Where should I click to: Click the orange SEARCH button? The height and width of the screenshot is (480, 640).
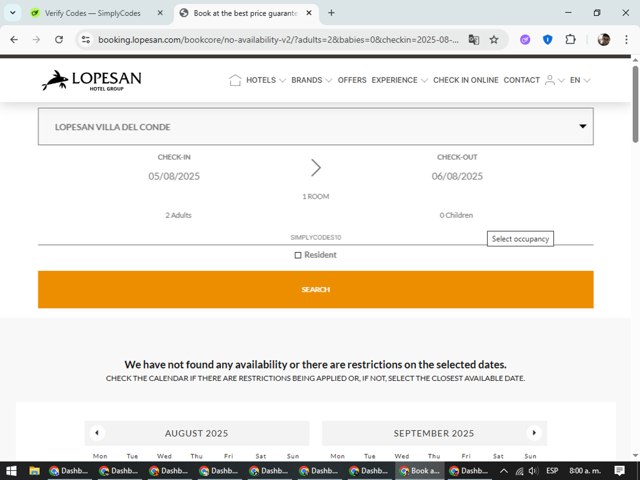click(x=316, y=289)
